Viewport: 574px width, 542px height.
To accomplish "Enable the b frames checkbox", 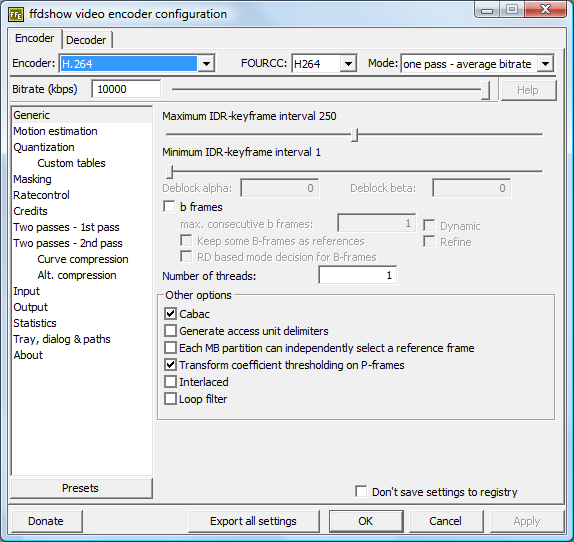I will (169, 207).
